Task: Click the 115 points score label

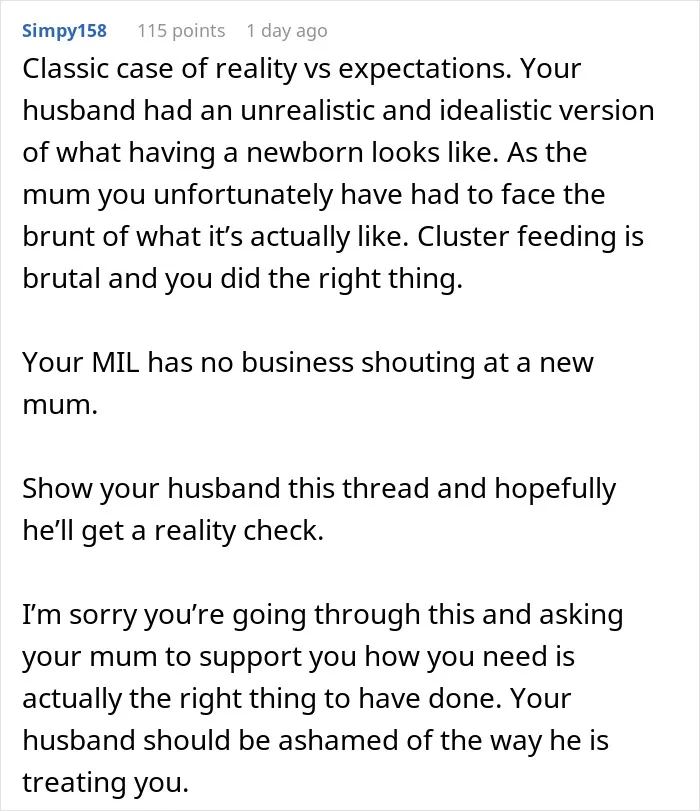Action: click(x=181, y=31)
